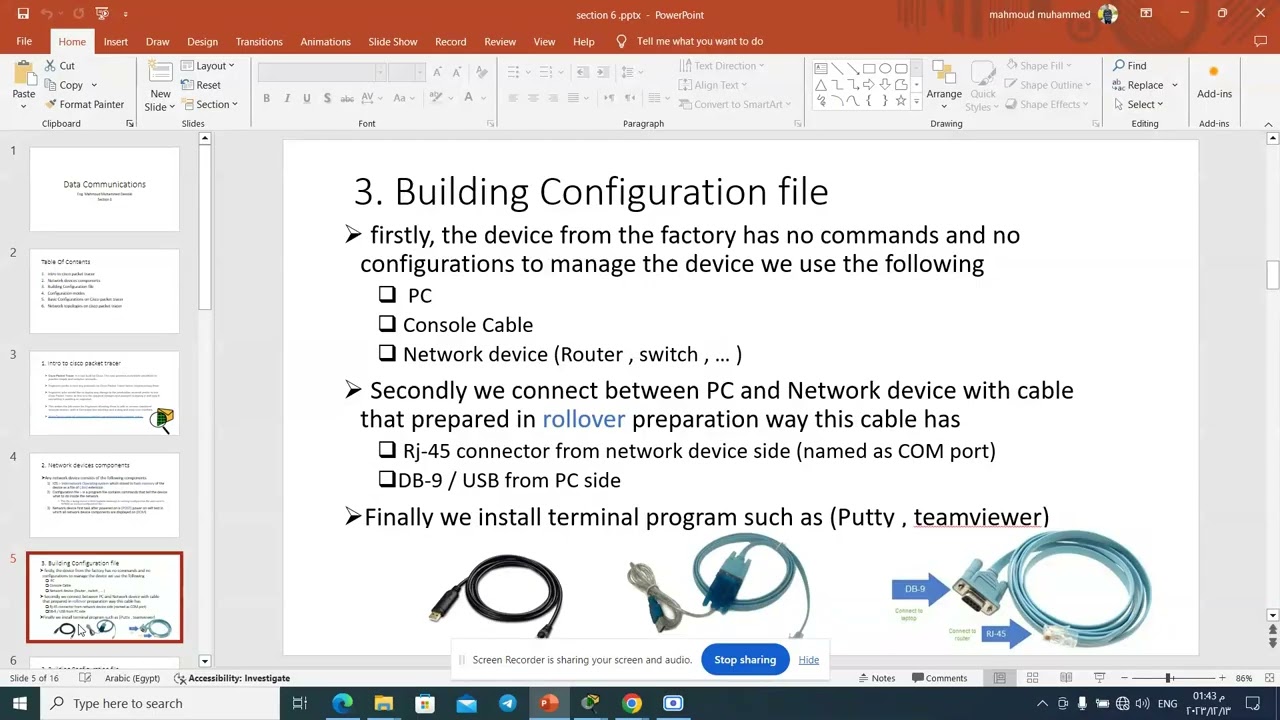
Task: Switch to Reading View
Action: pyautogui.click(x=1066, y=678)
